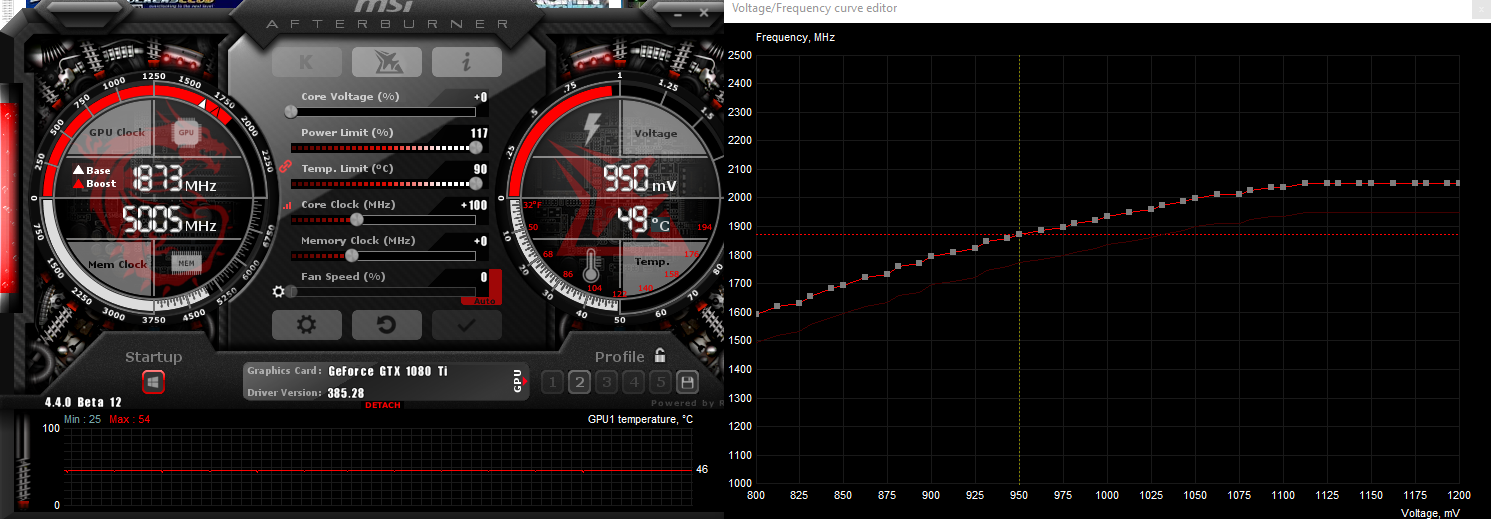
Task: Click the Core Voltage slider handle
Action: point(291,111)
